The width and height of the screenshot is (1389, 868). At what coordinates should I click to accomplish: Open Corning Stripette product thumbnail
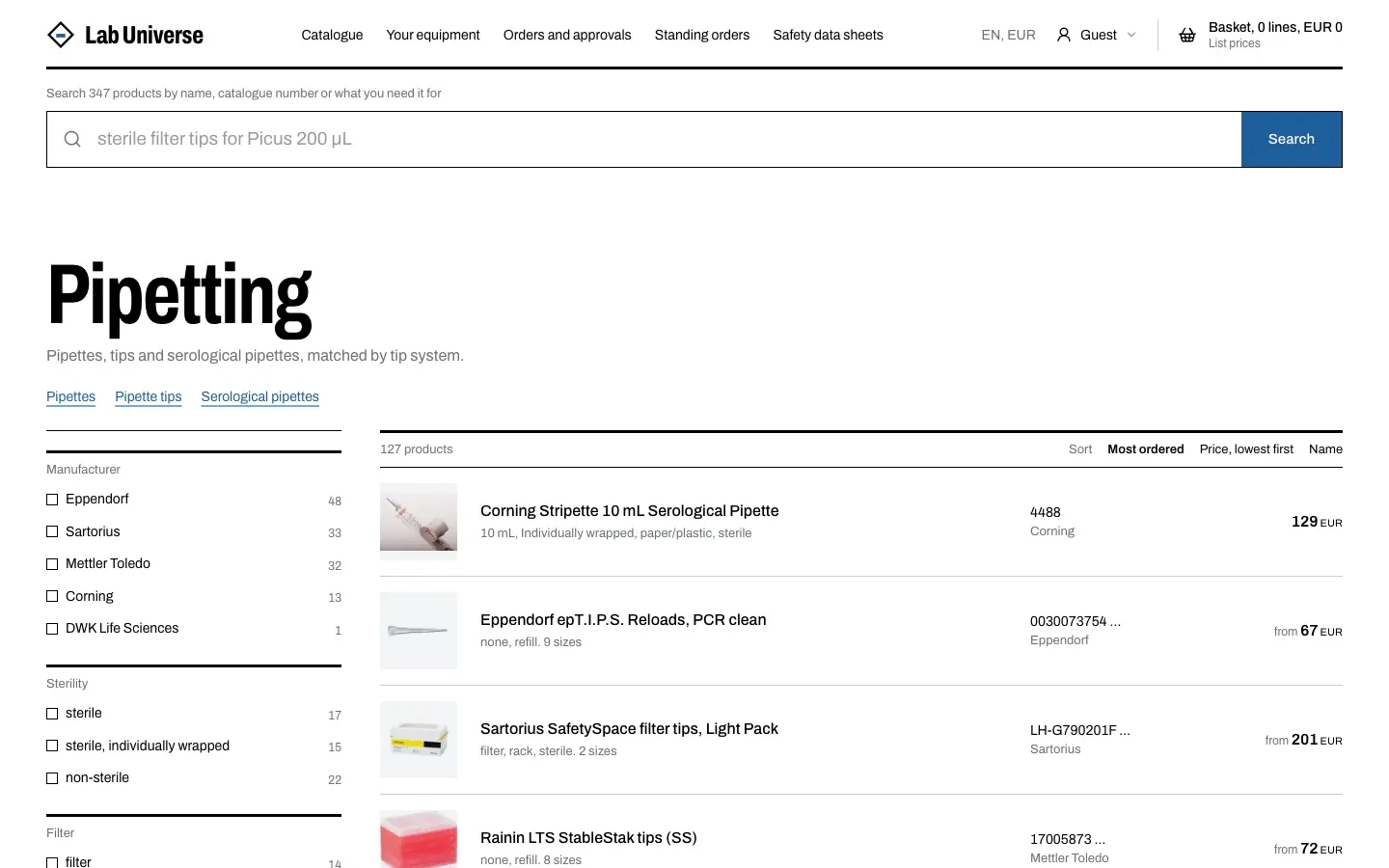tap(419, 522)
